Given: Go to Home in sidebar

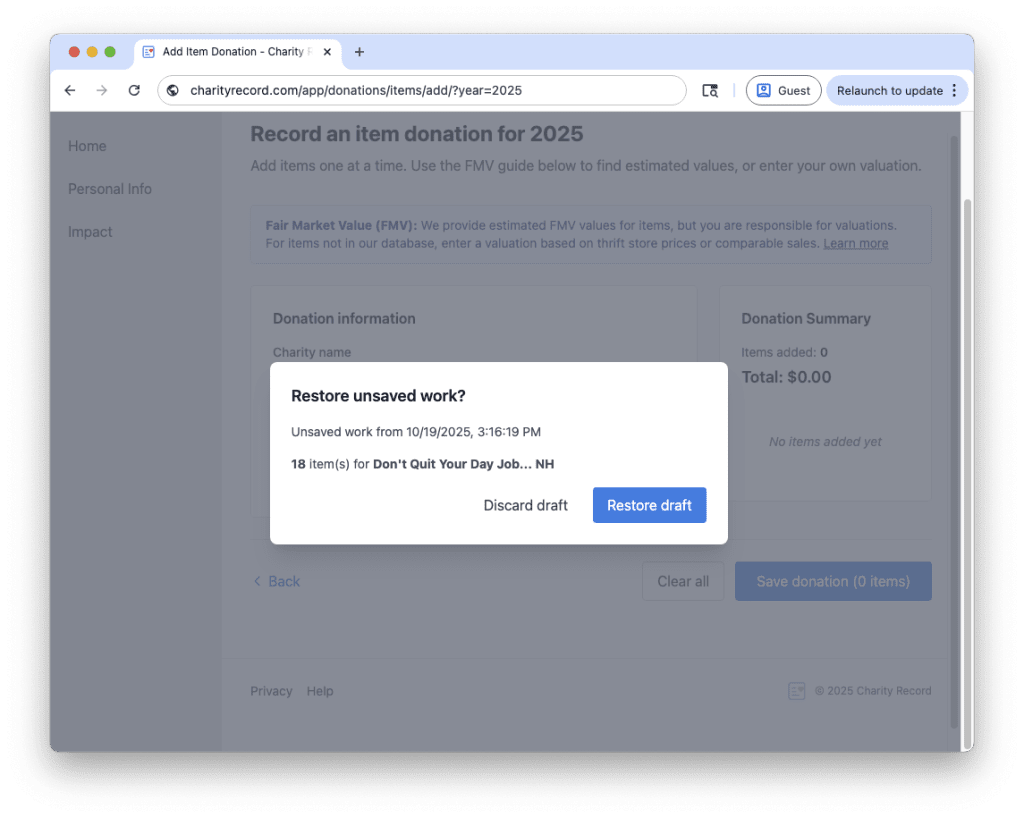Looking at the screenshot, I should (87, 146).
